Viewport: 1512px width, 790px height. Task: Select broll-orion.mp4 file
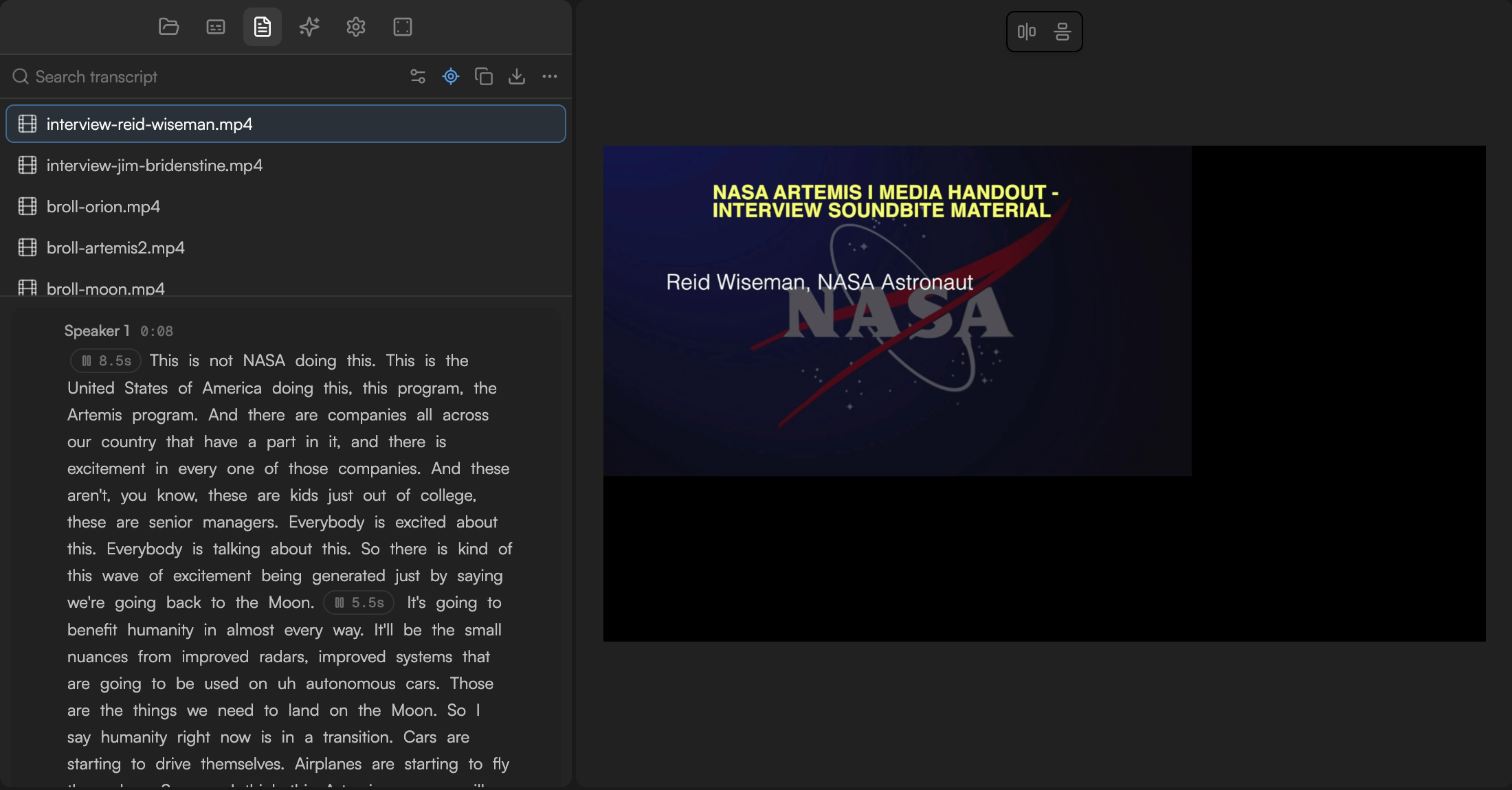point(286,206)
